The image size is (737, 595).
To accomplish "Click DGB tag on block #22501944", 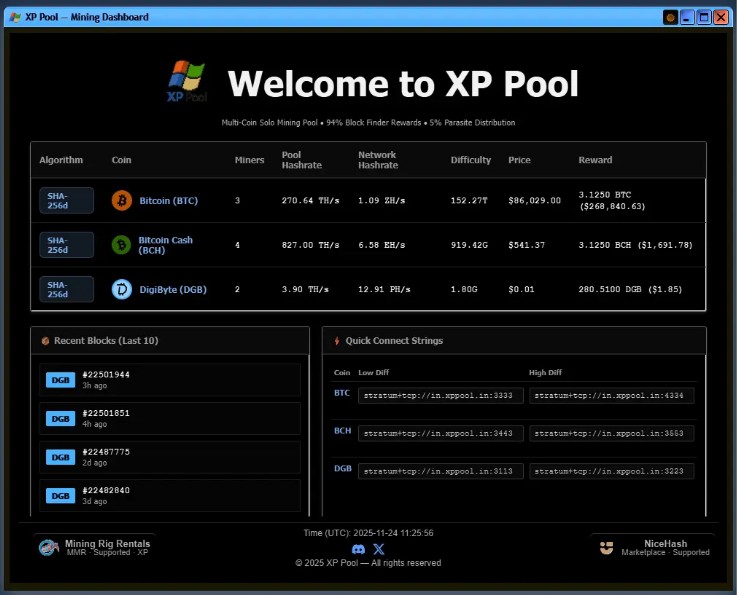I will click(60, 380).
